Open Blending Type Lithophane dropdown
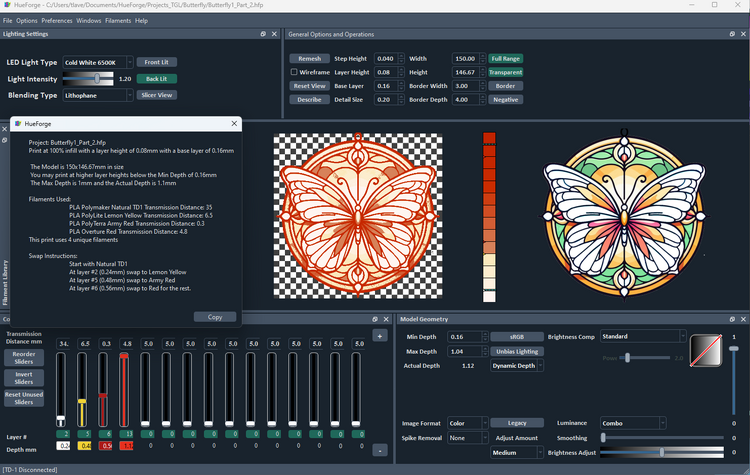 [98, 95]
